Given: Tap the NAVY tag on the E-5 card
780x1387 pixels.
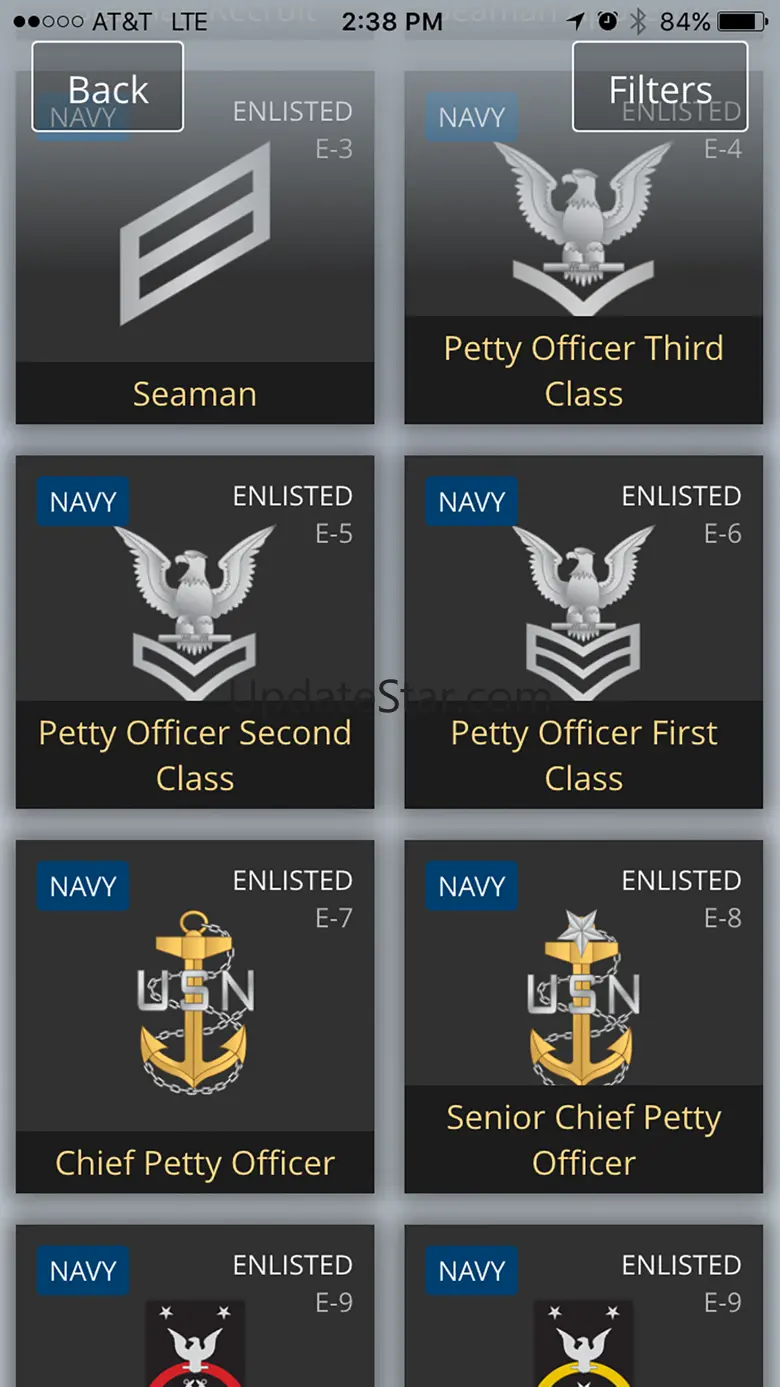Looking at the screenshot, I should [83, 502].
